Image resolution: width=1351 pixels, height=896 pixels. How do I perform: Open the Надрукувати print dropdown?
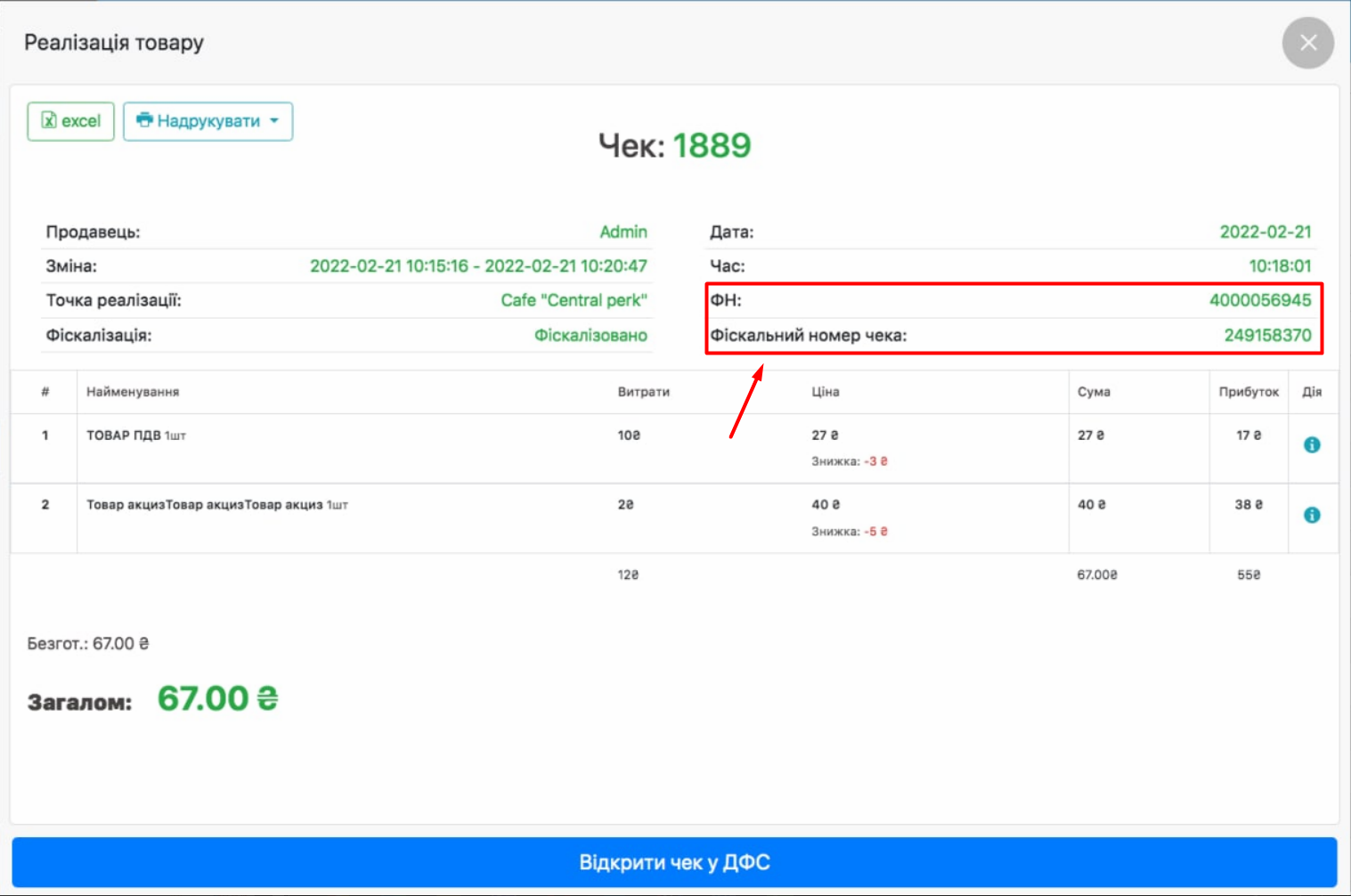tap(208, 121)
